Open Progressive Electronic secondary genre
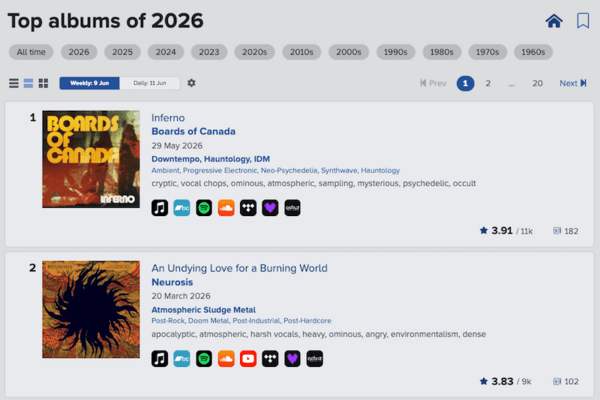600x400 pixels. tap(220, 170)
